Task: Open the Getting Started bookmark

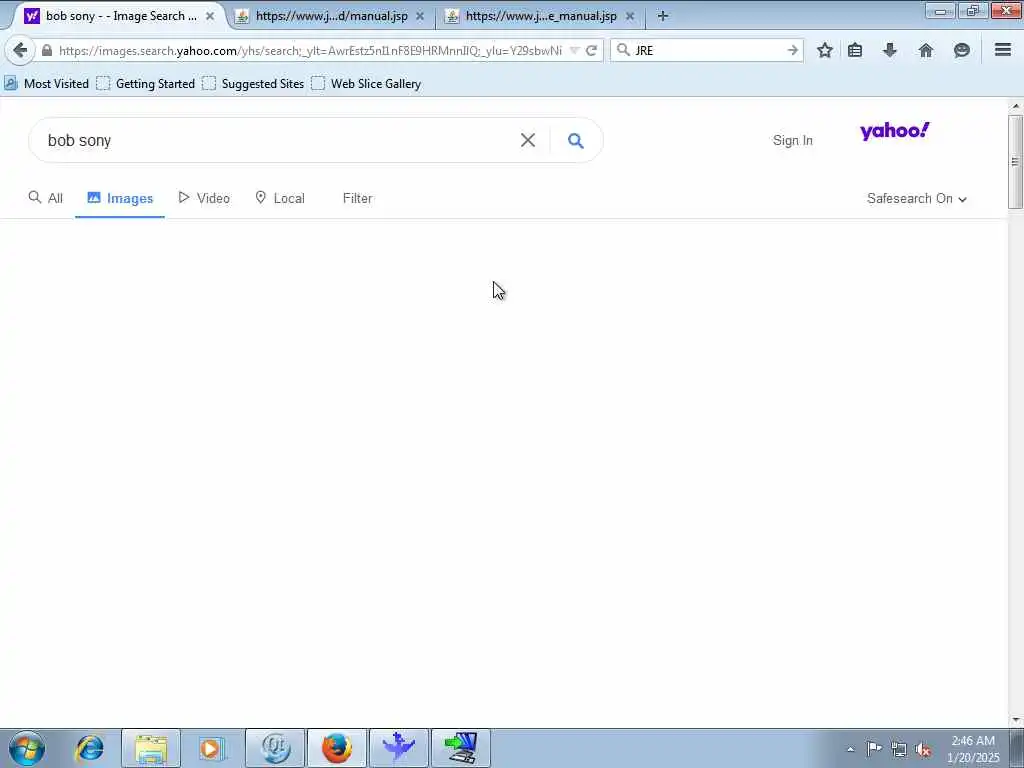Action: pyautogui.click(x=146, y=84)
